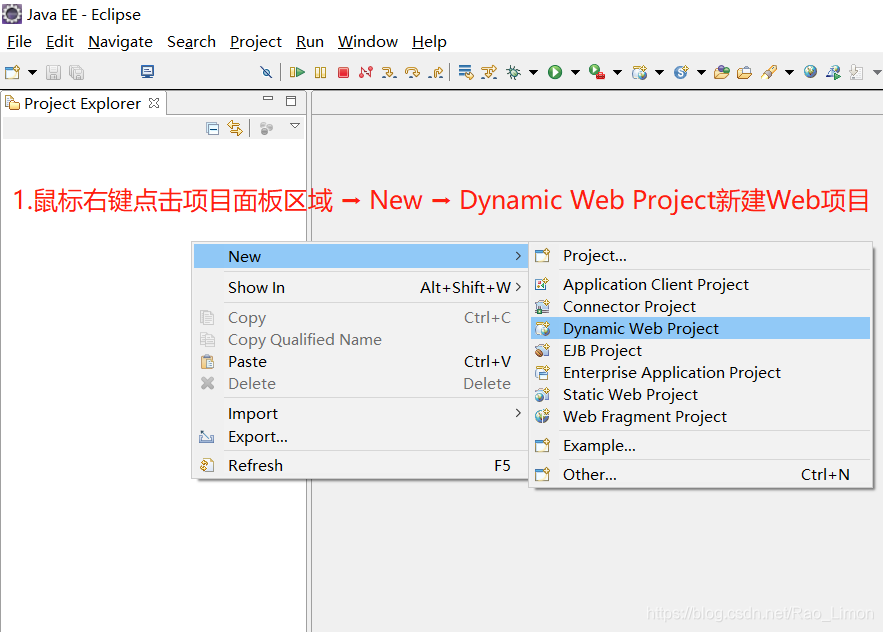
Task: Open the File menu
Action: tap(19, 42)
